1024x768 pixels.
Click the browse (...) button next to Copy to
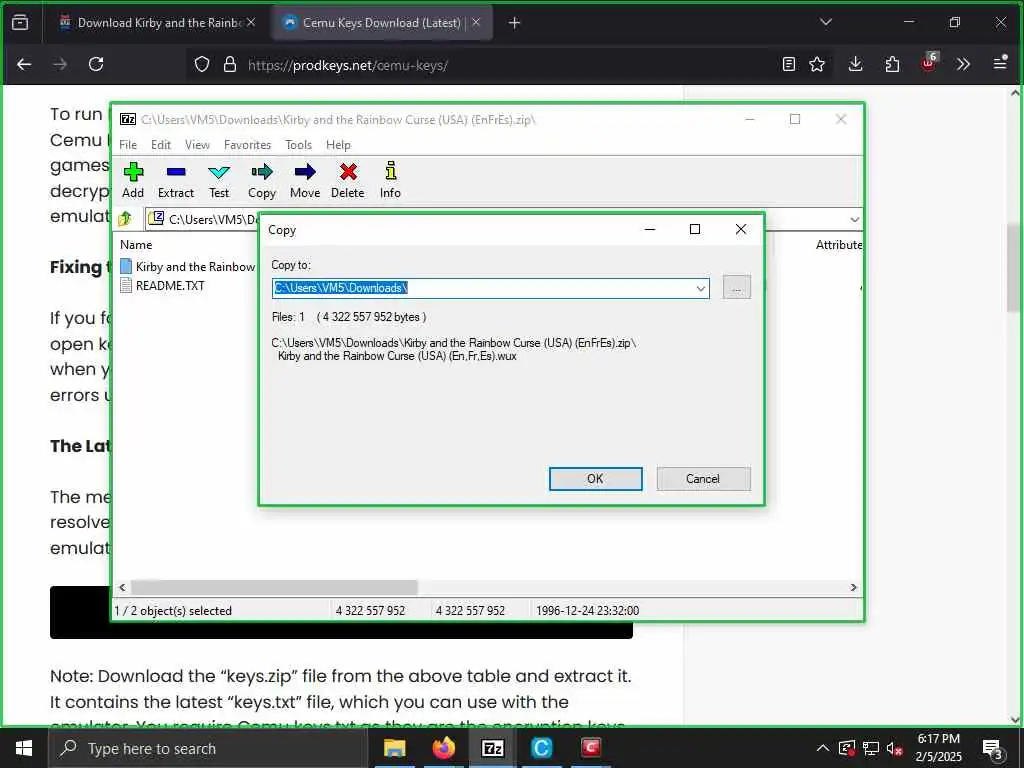737,287
